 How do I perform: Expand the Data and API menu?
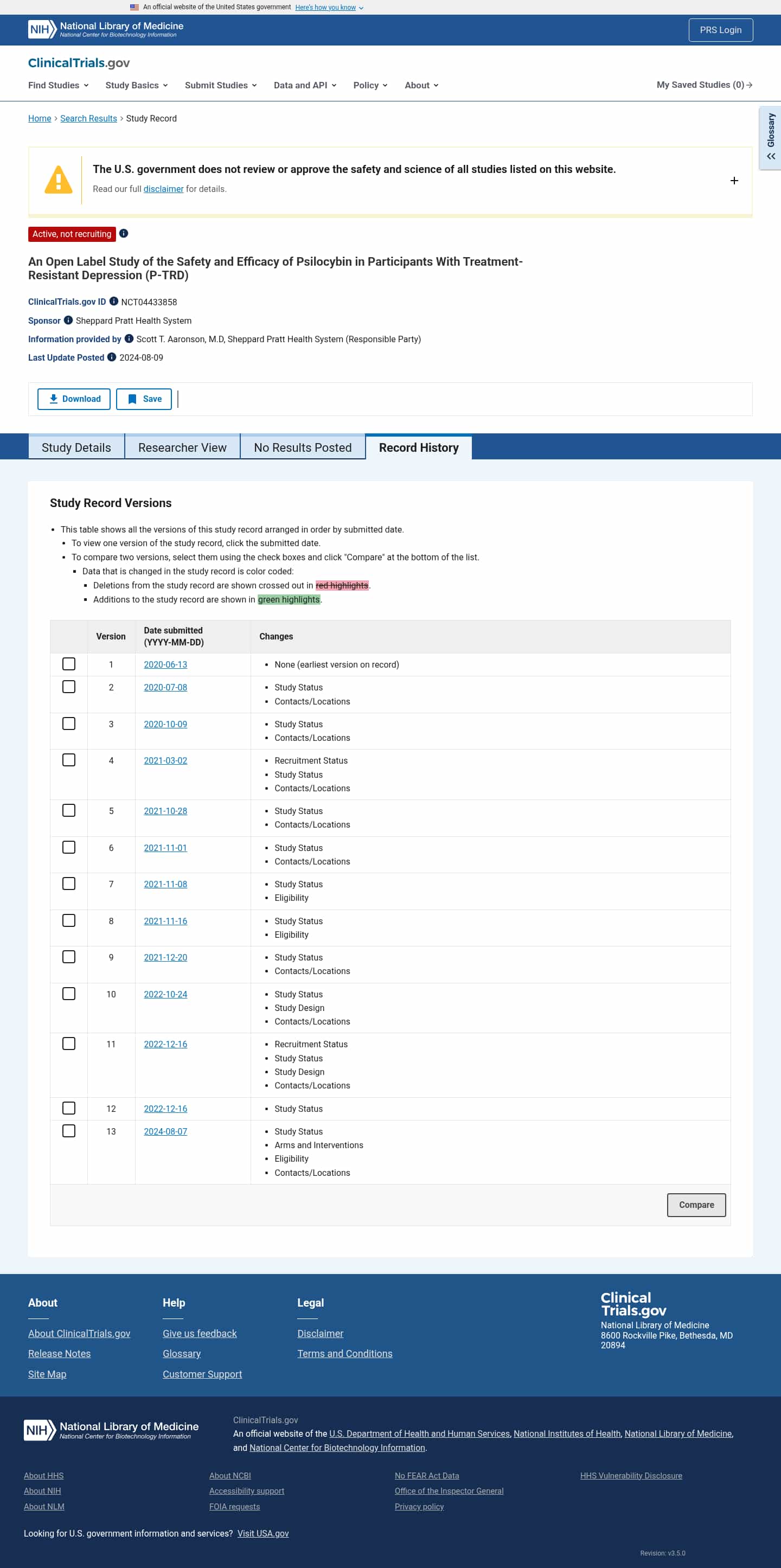(x=305, y=85)
